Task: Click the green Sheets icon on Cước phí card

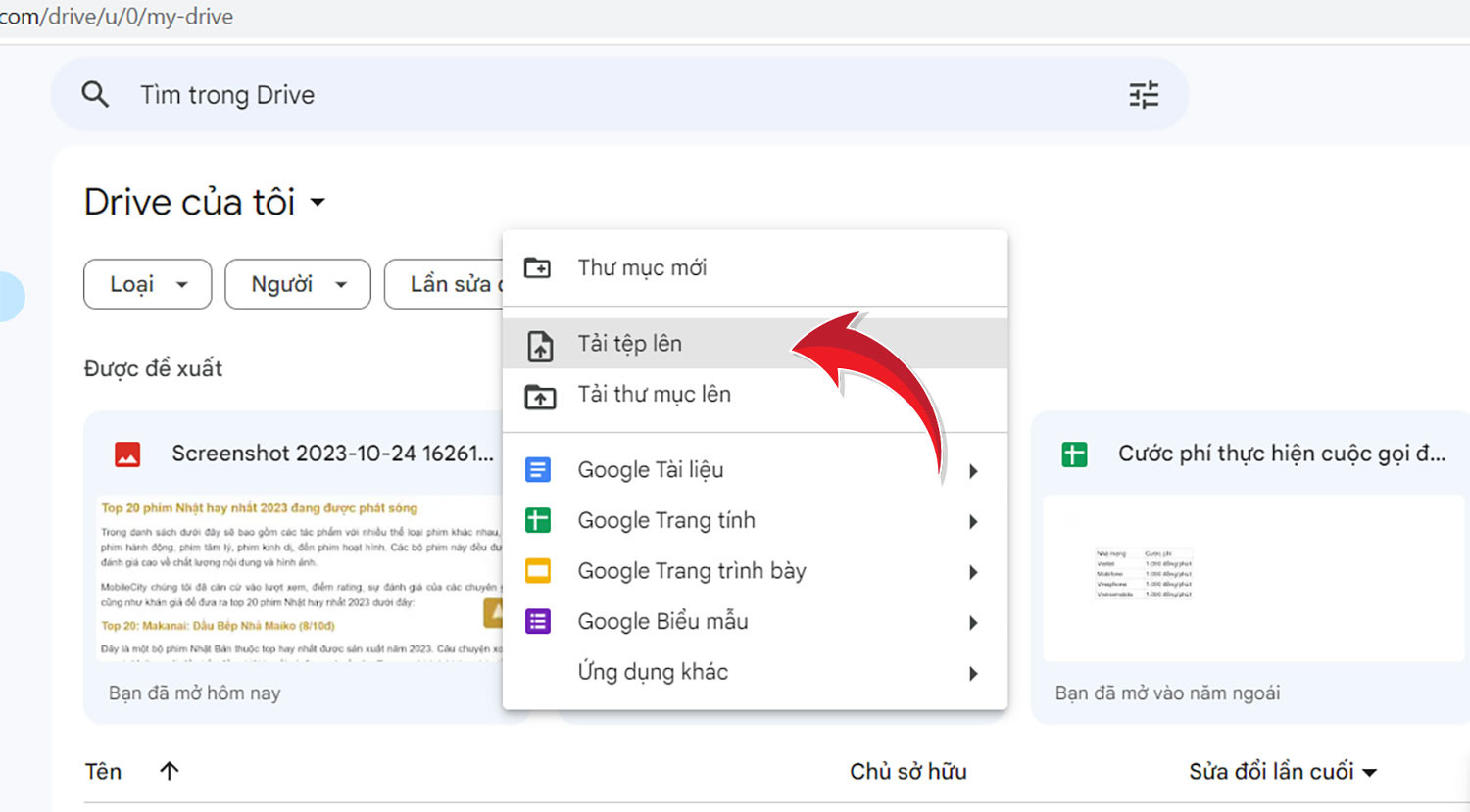Action: tap(1074, 454)
